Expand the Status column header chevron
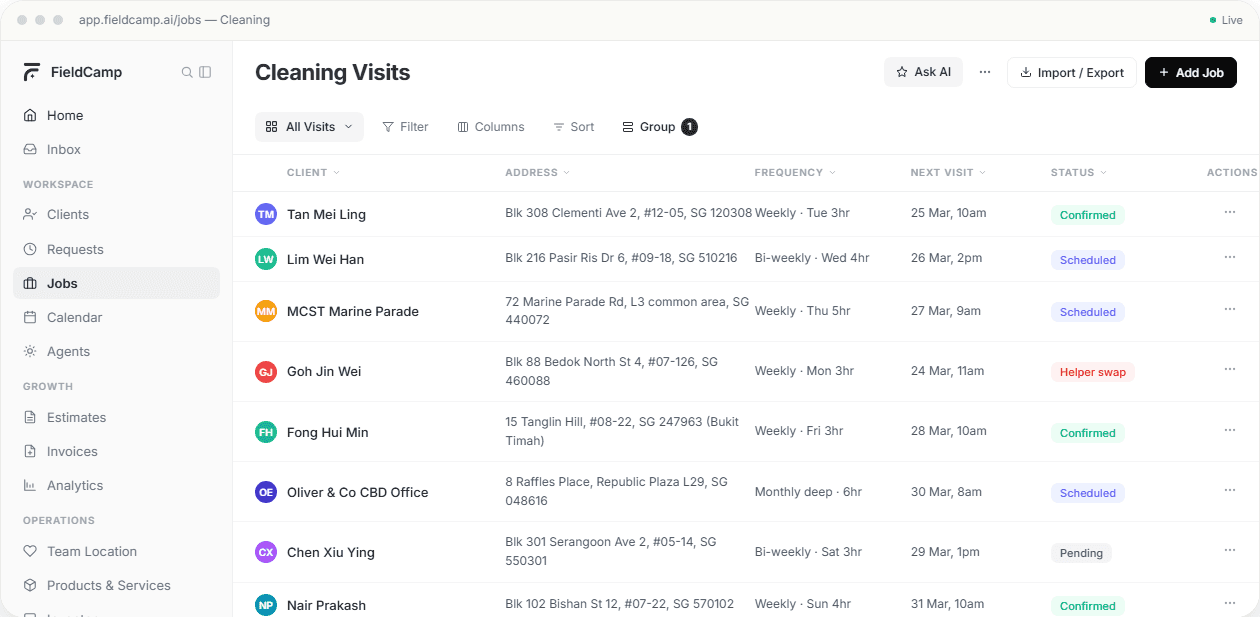This screenshot has height=618, width=1260. click(x=1104, y=173)
